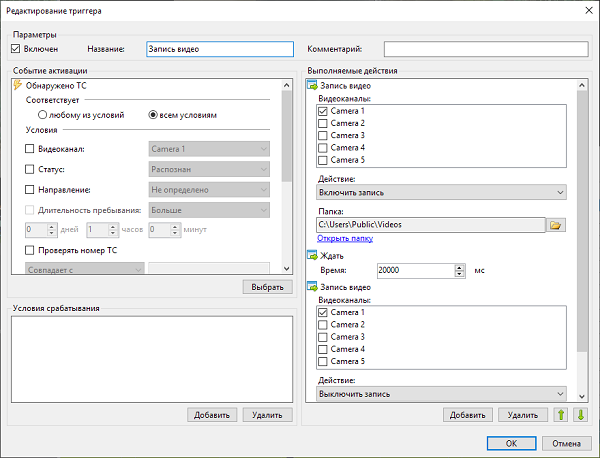Confirm the dialog with OK

512,443
